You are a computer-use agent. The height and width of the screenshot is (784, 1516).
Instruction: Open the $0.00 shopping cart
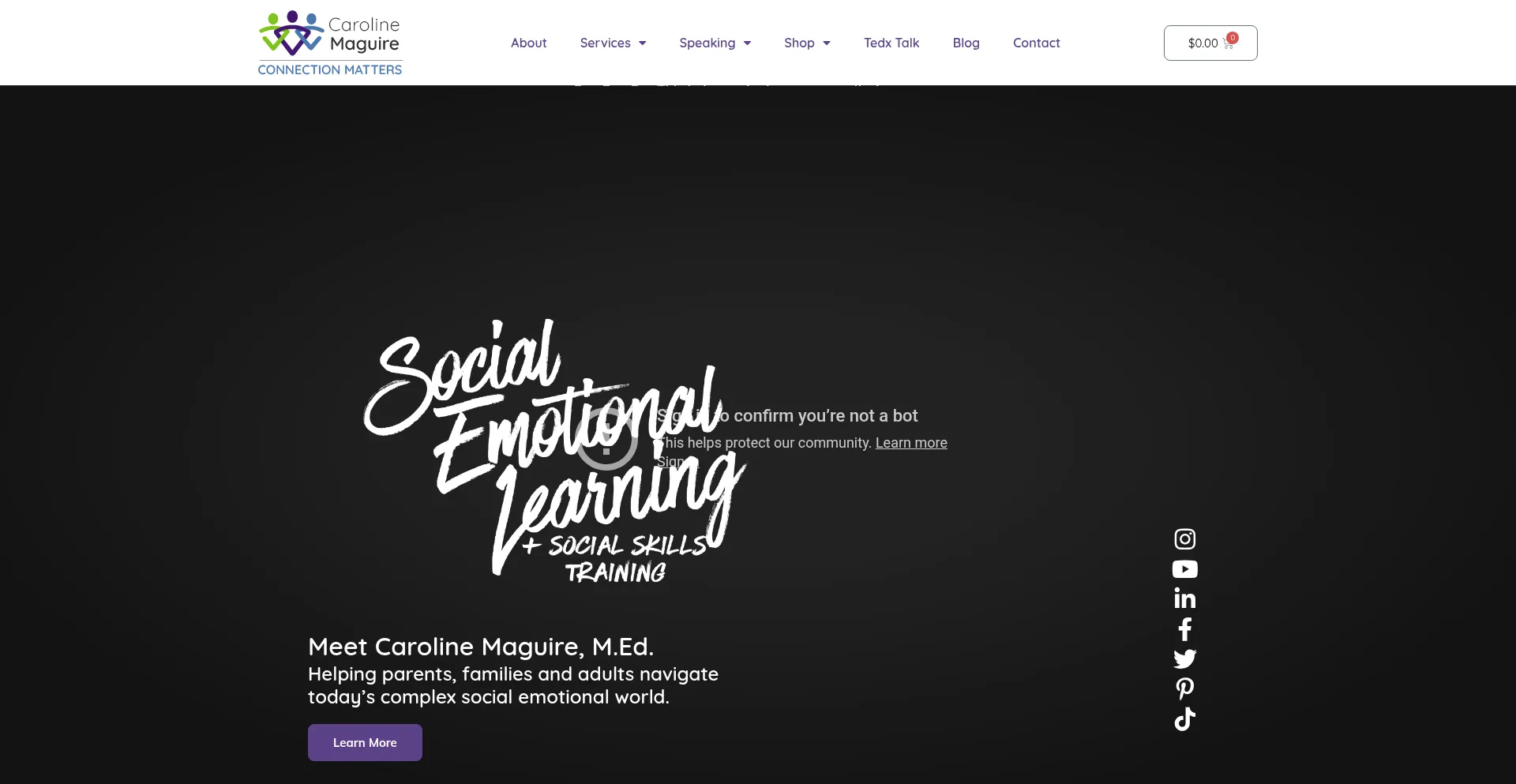[1210, 43]
